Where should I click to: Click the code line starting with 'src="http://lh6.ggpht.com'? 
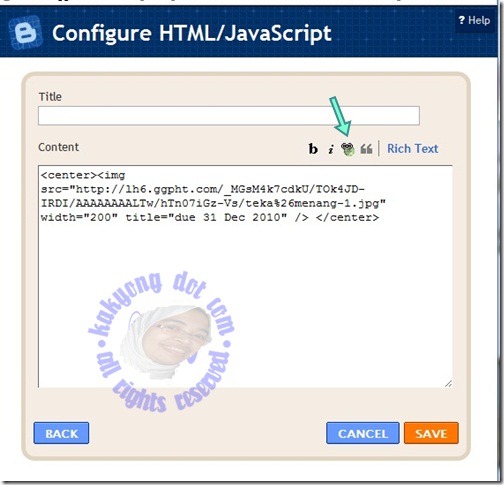(x=203, y=189)
